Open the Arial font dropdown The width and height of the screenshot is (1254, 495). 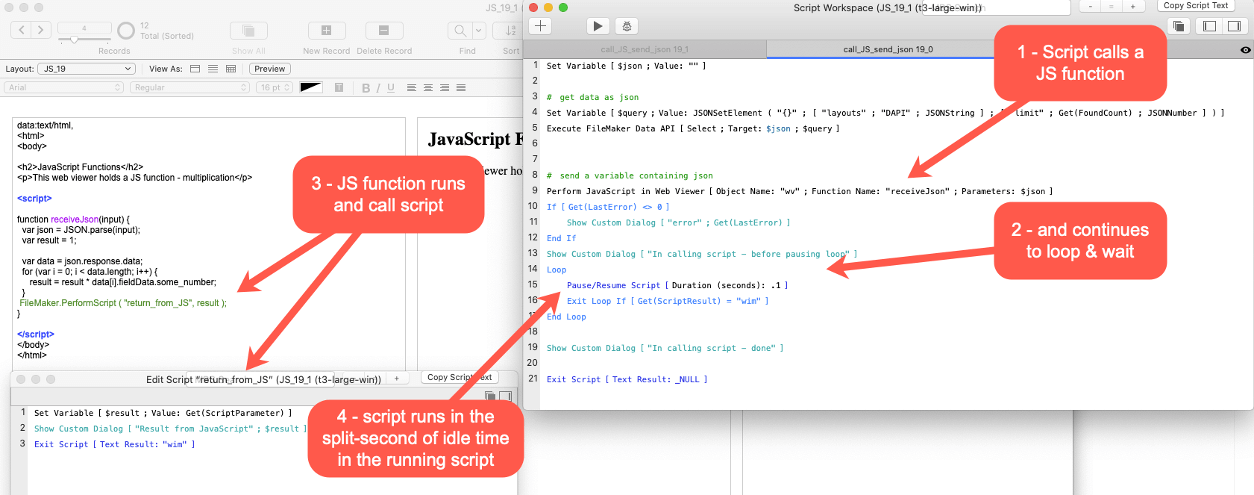(x=64, y=88)
